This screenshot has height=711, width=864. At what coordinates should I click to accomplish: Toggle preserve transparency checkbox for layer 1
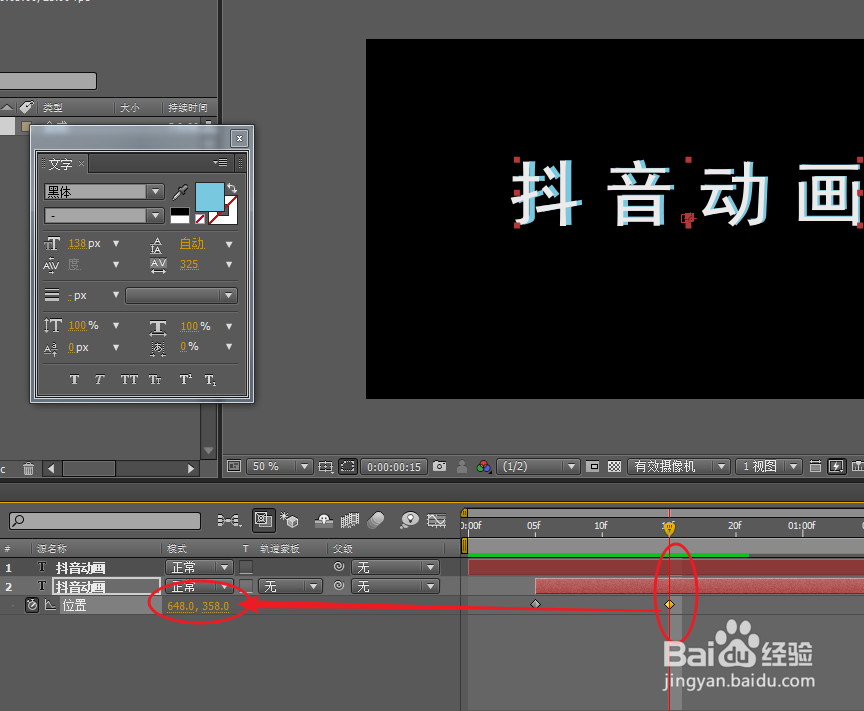pyautogui.click(x=246, y=567)
